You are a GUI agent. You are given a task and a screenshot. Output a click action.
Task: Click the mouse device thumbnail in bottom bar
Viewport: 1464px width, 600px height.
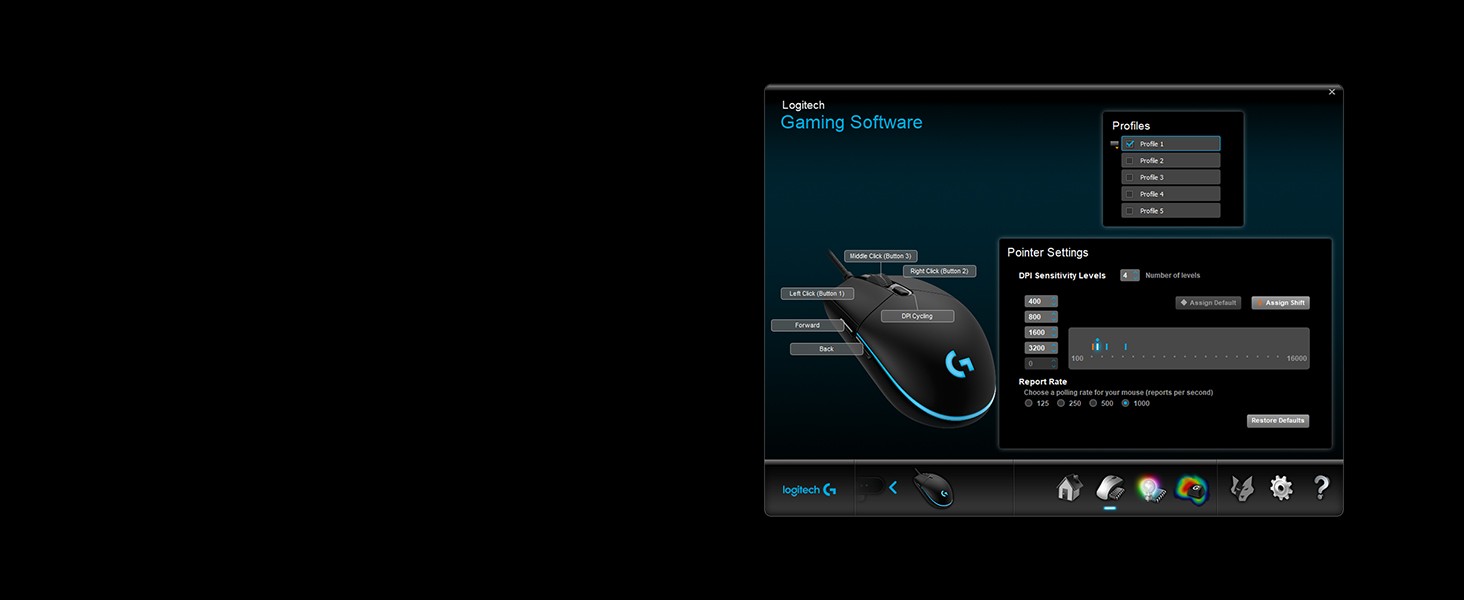pos(933,489)
